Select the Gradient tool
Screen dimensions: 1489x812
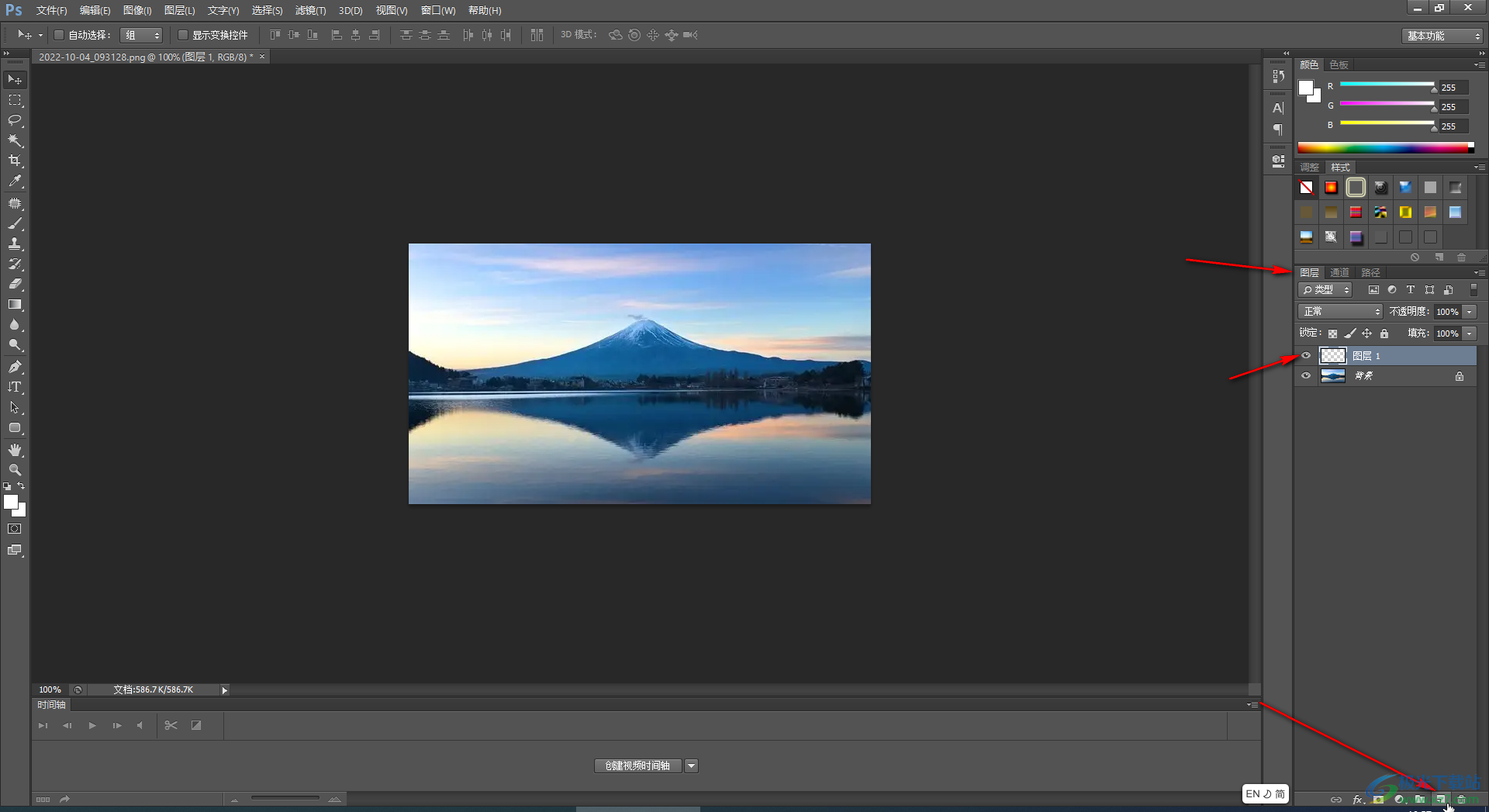(15, 305)
